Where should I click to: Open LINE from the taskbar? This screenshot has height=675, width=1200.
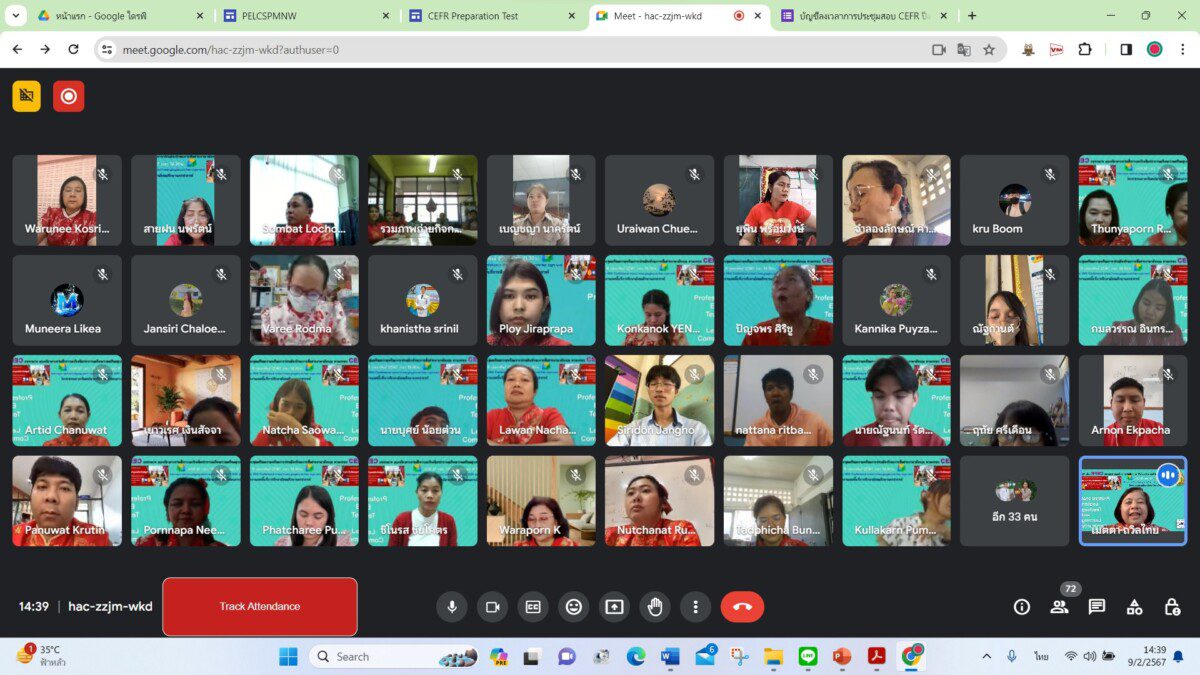(808, 656)
